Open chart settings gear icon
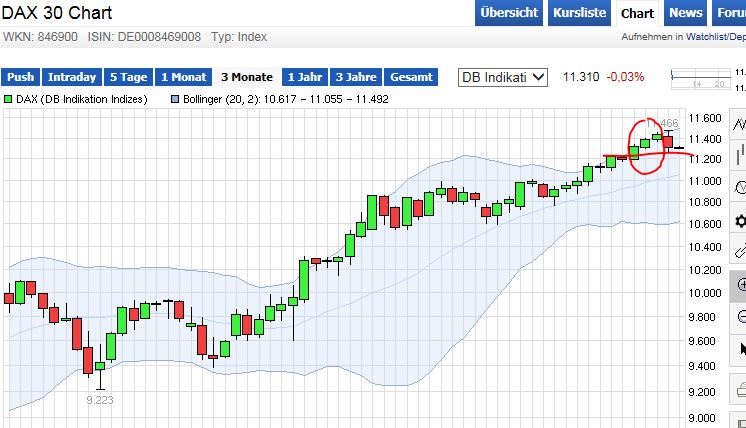 [739, 221]
